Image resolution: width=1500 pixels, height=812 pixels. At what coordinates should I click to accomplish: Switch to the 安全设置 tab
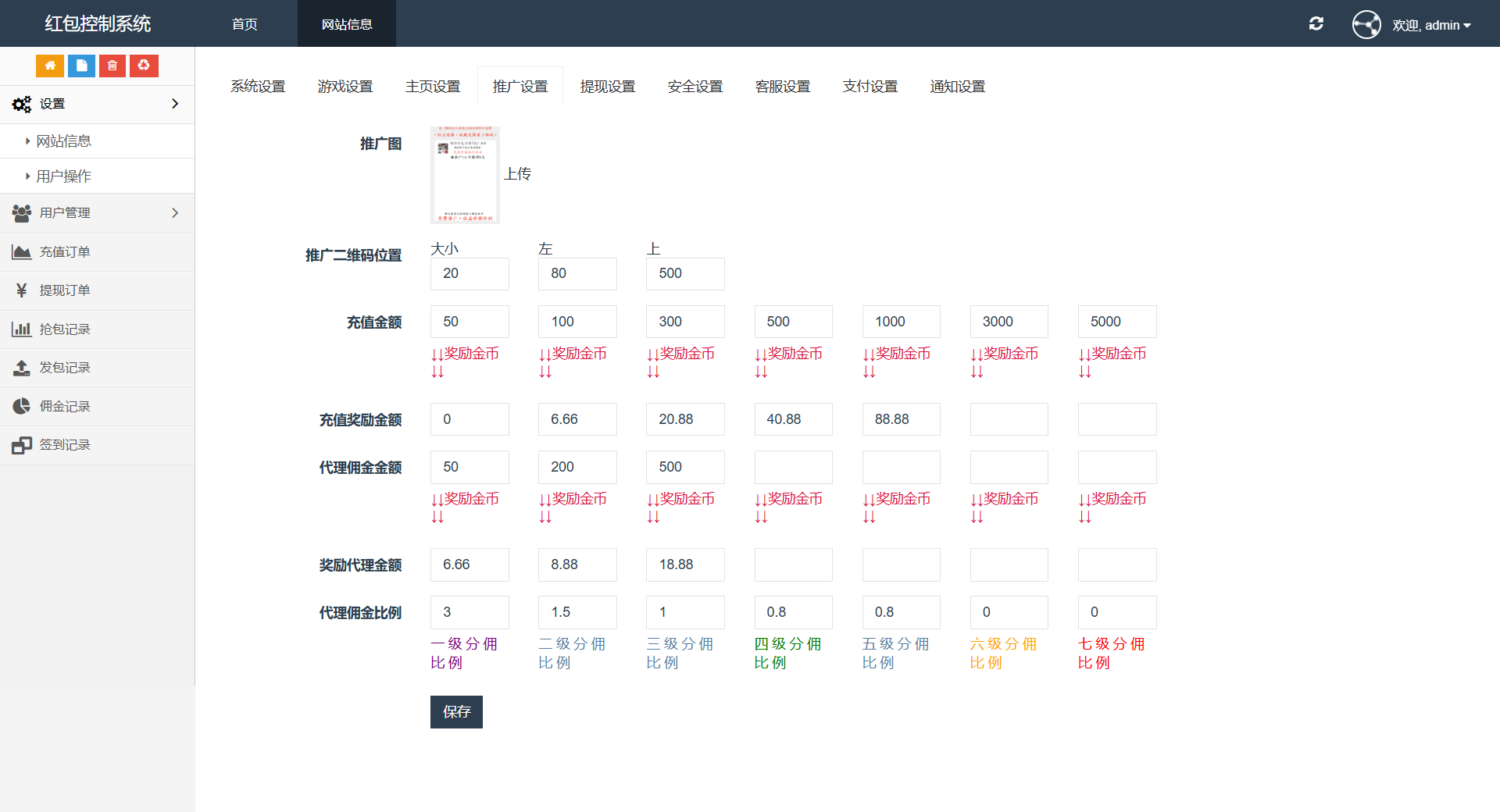pyautogui.click(x=695, y=87)
